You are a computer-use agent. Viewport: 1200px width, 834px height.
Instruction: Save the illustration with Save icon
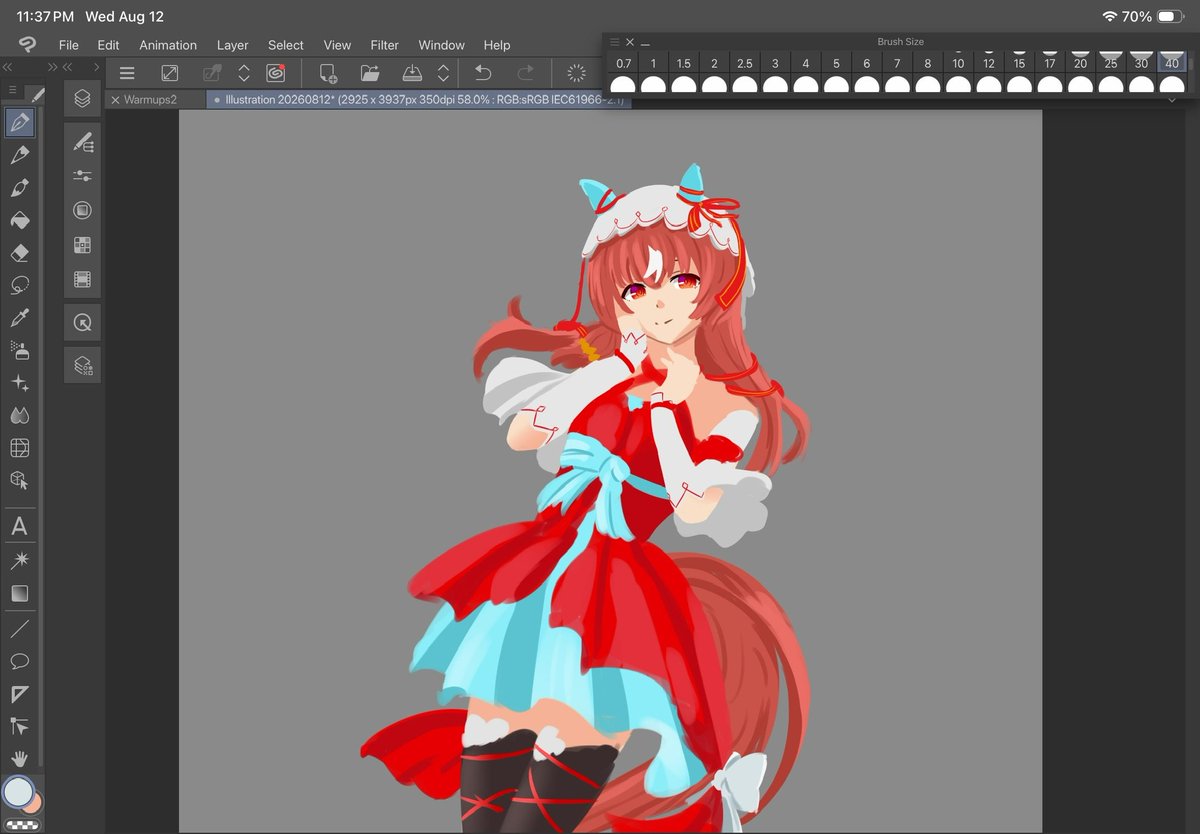click(x=412, y=73)
